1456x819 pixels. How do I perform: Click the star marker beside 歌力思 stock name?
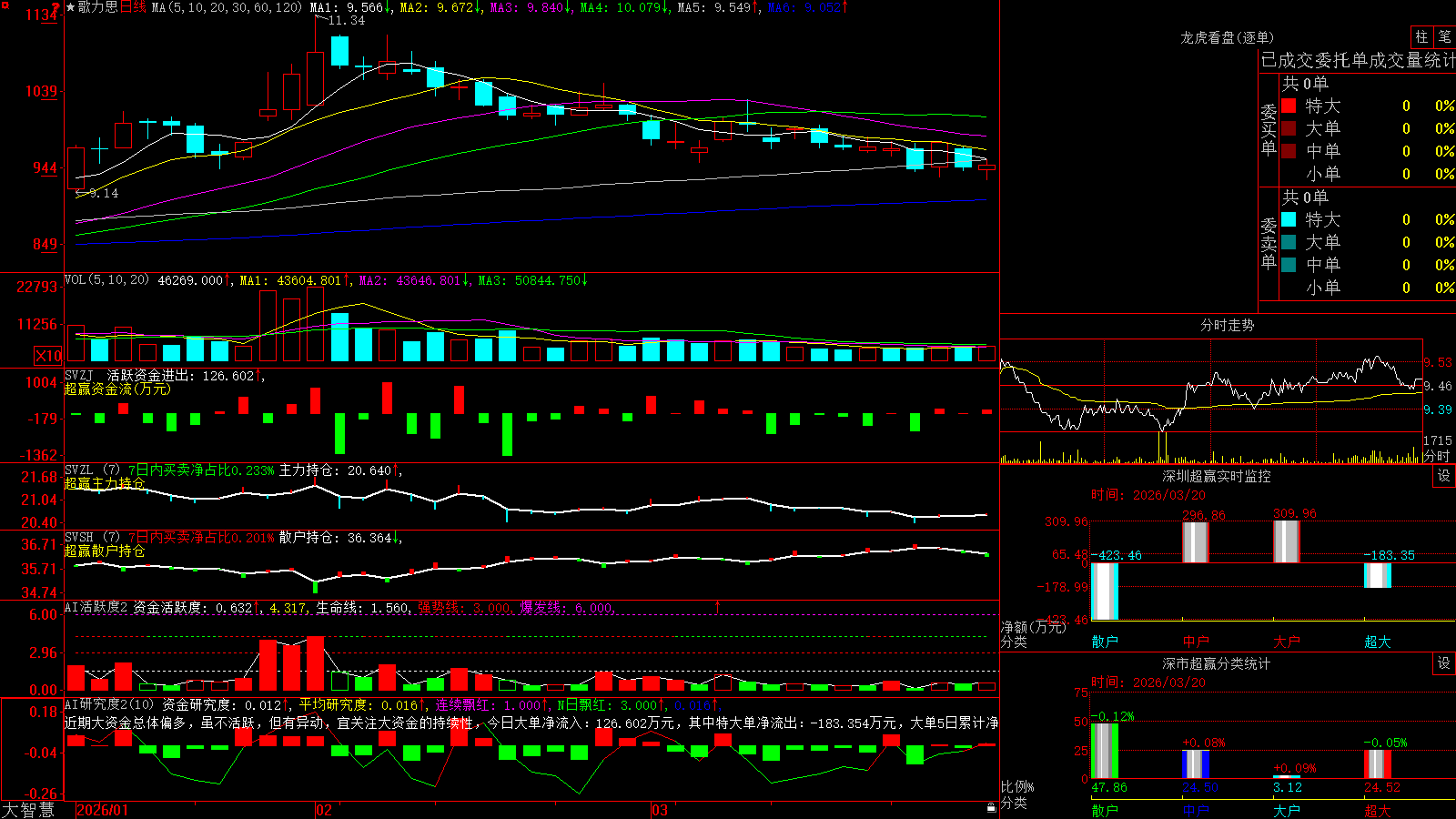coord(70,7)
